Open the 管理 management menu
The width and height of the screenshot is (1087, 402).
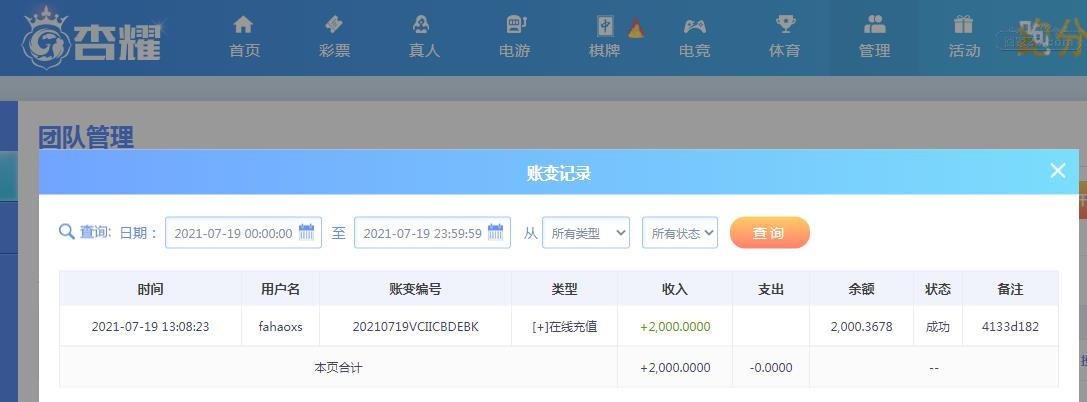874,36
